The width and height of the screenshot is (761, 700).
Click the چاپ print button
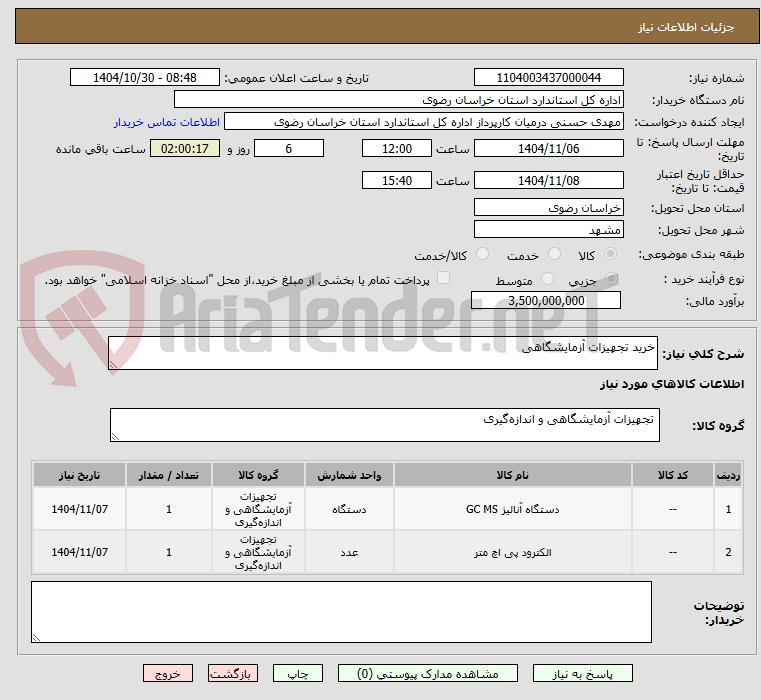[298, 673]
